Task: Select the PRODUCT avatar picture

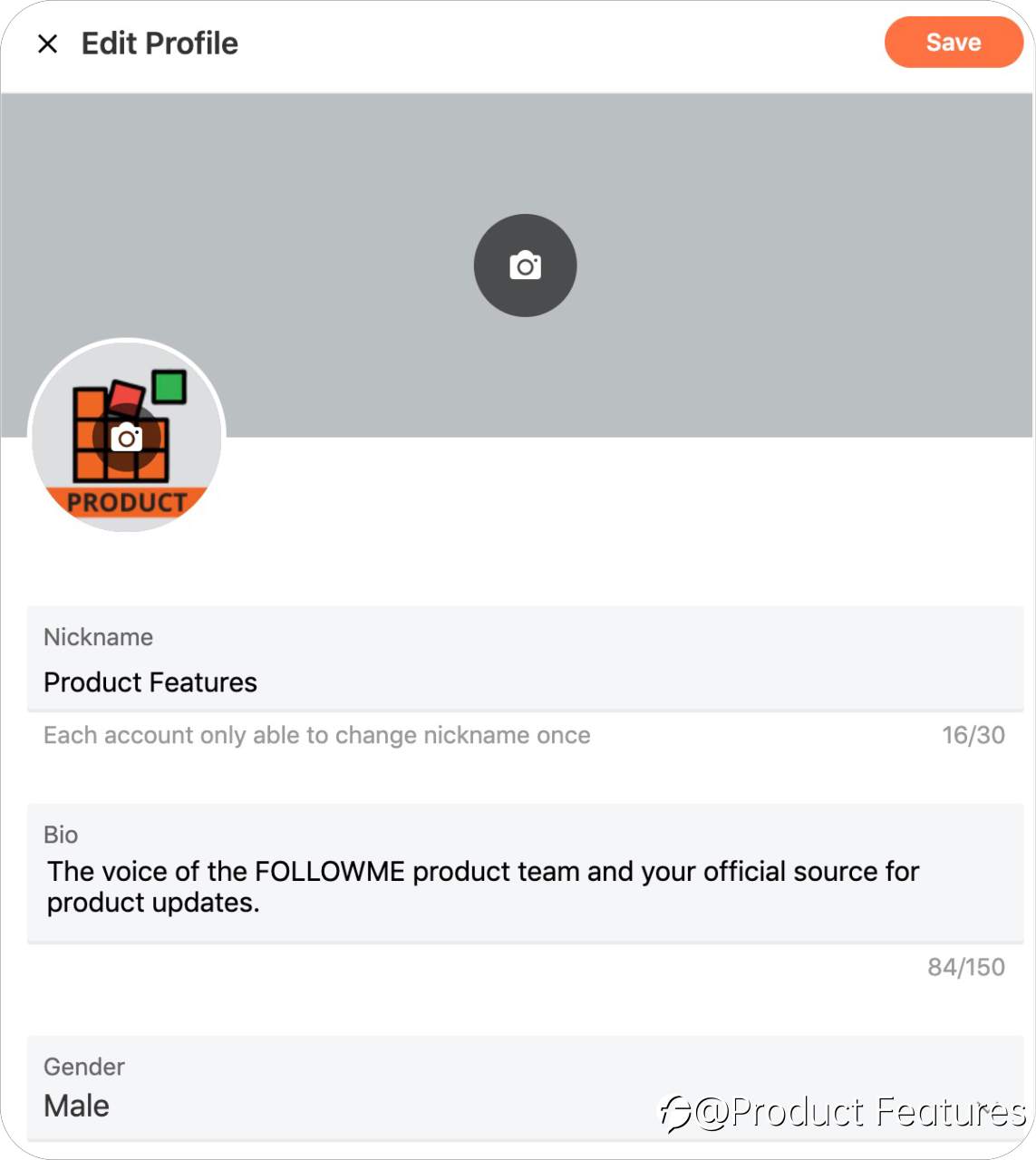Action: pos(127,435)
